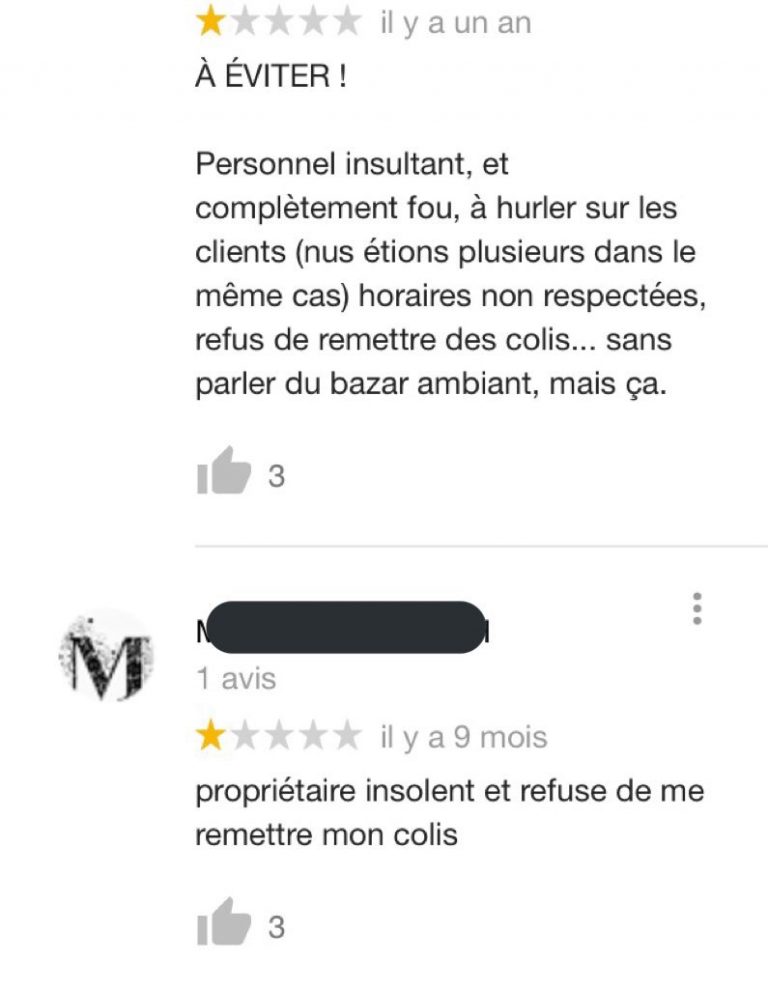
Task: Click the third grey star of the 9-month review
Action: click(x=279, y=736)
